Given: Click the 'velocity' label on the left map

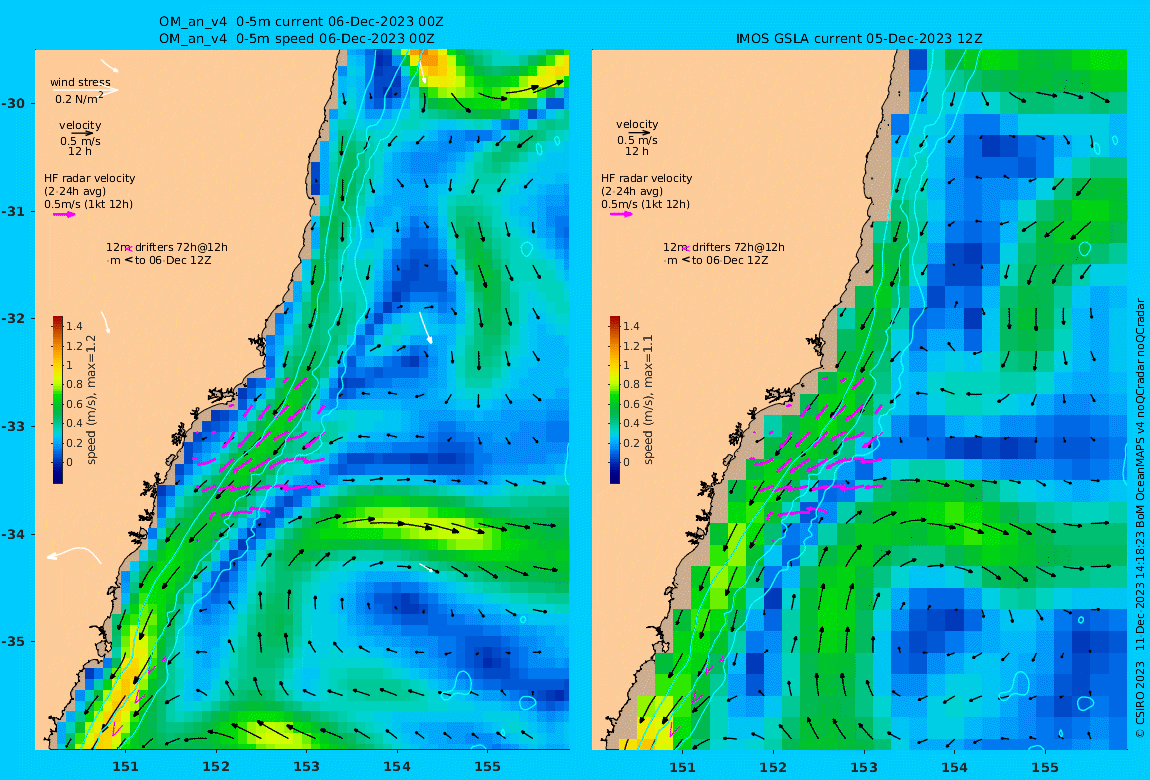Looking at the screenshot, I should [x=81, y=125].
